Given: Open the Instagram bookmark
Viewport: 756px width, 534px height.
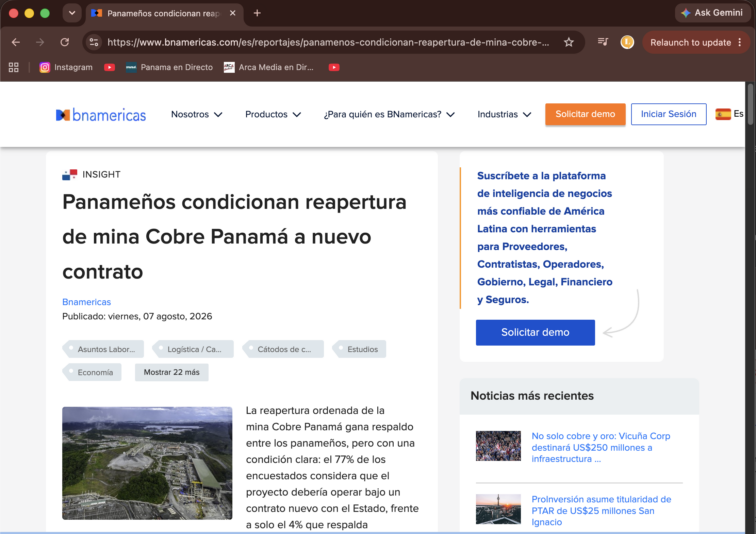Looking at the screenshot, I should [66, 67].
